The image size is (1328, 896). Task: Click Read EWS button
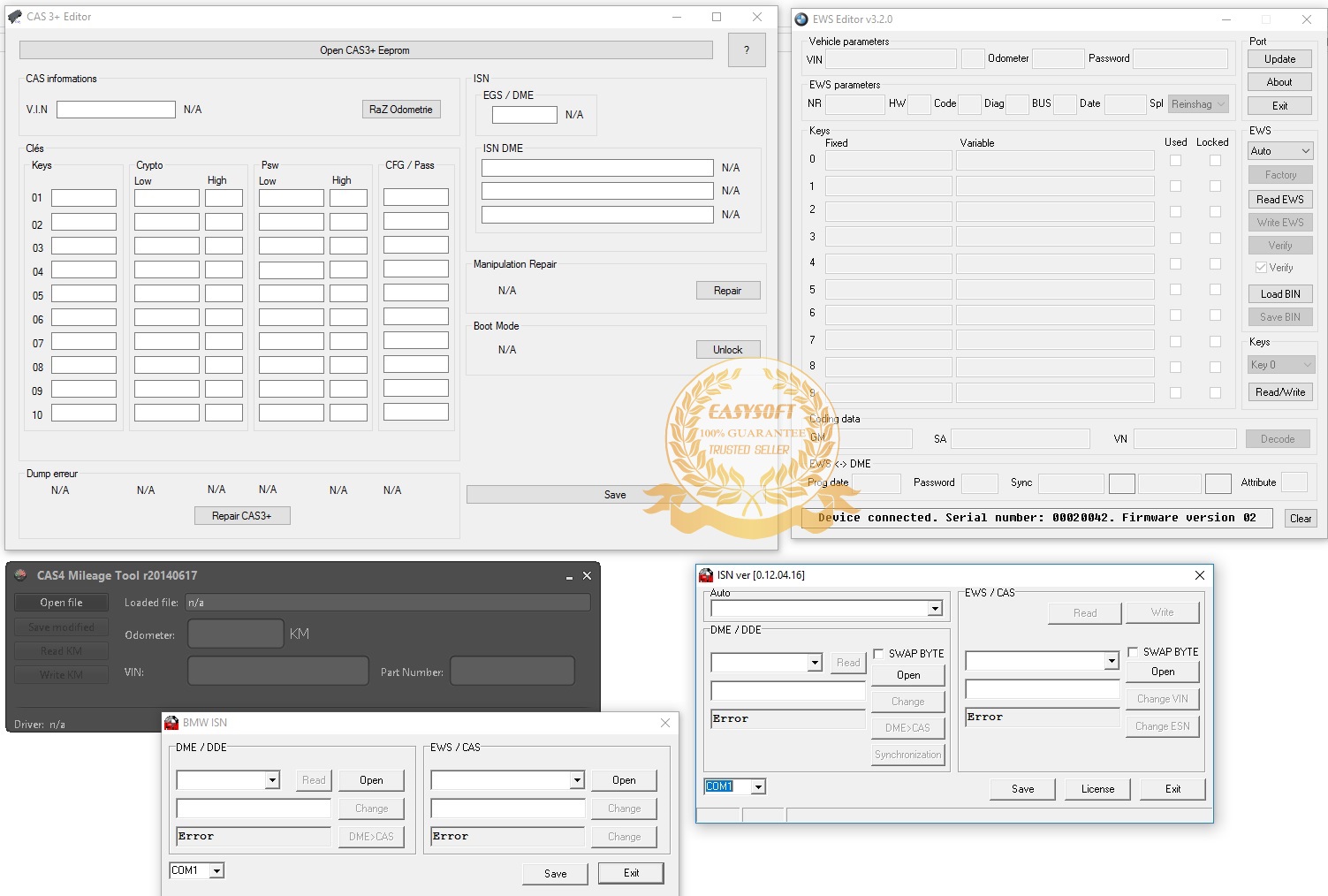tap(1280, 200)
